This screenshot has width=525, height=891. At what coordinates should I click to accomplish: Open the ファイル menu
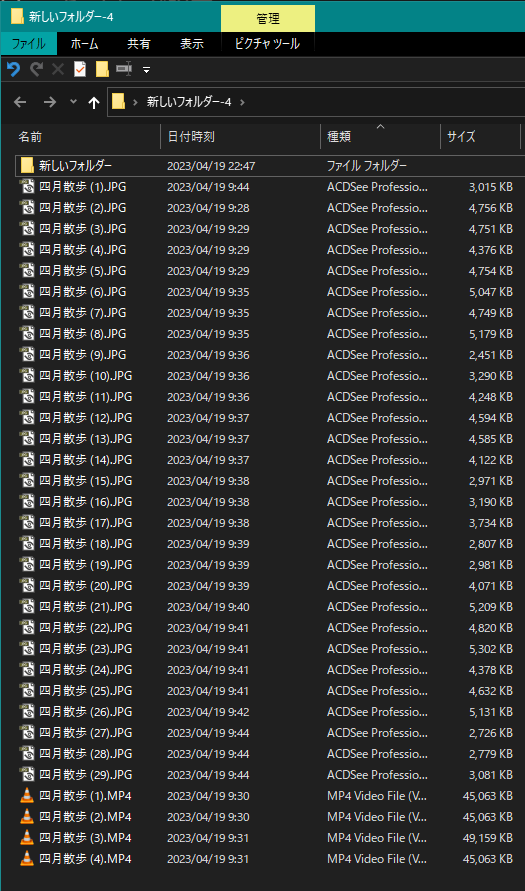point(29,44)
